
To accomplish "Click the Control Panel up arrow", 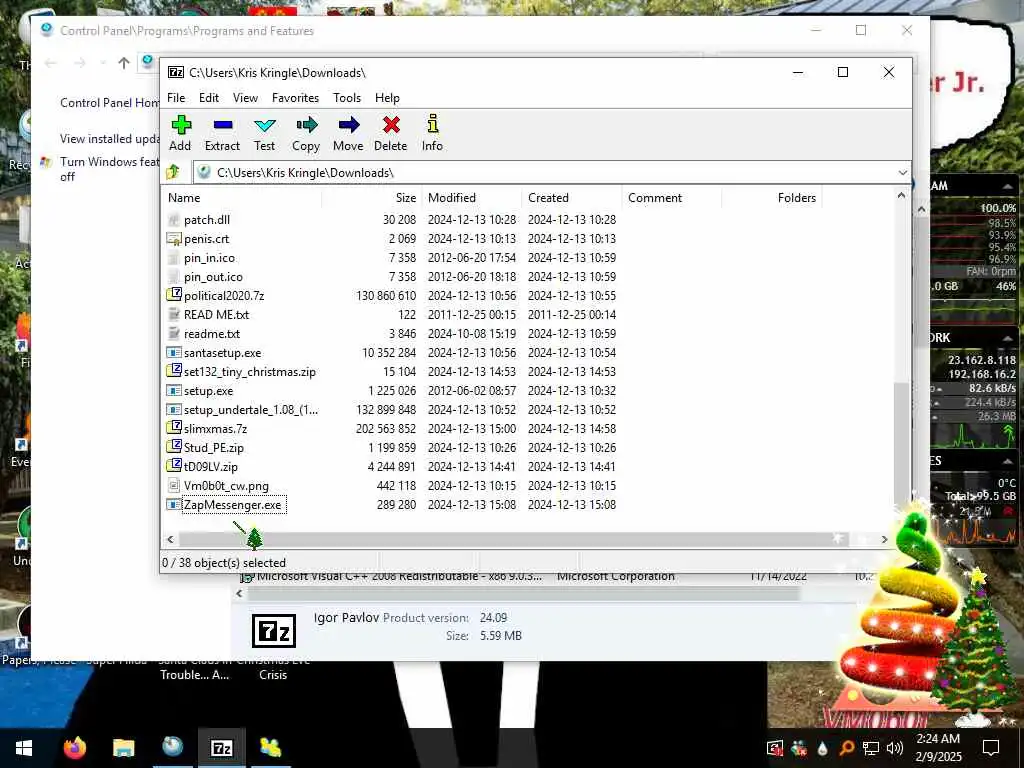I will click(x=124, y=63).
